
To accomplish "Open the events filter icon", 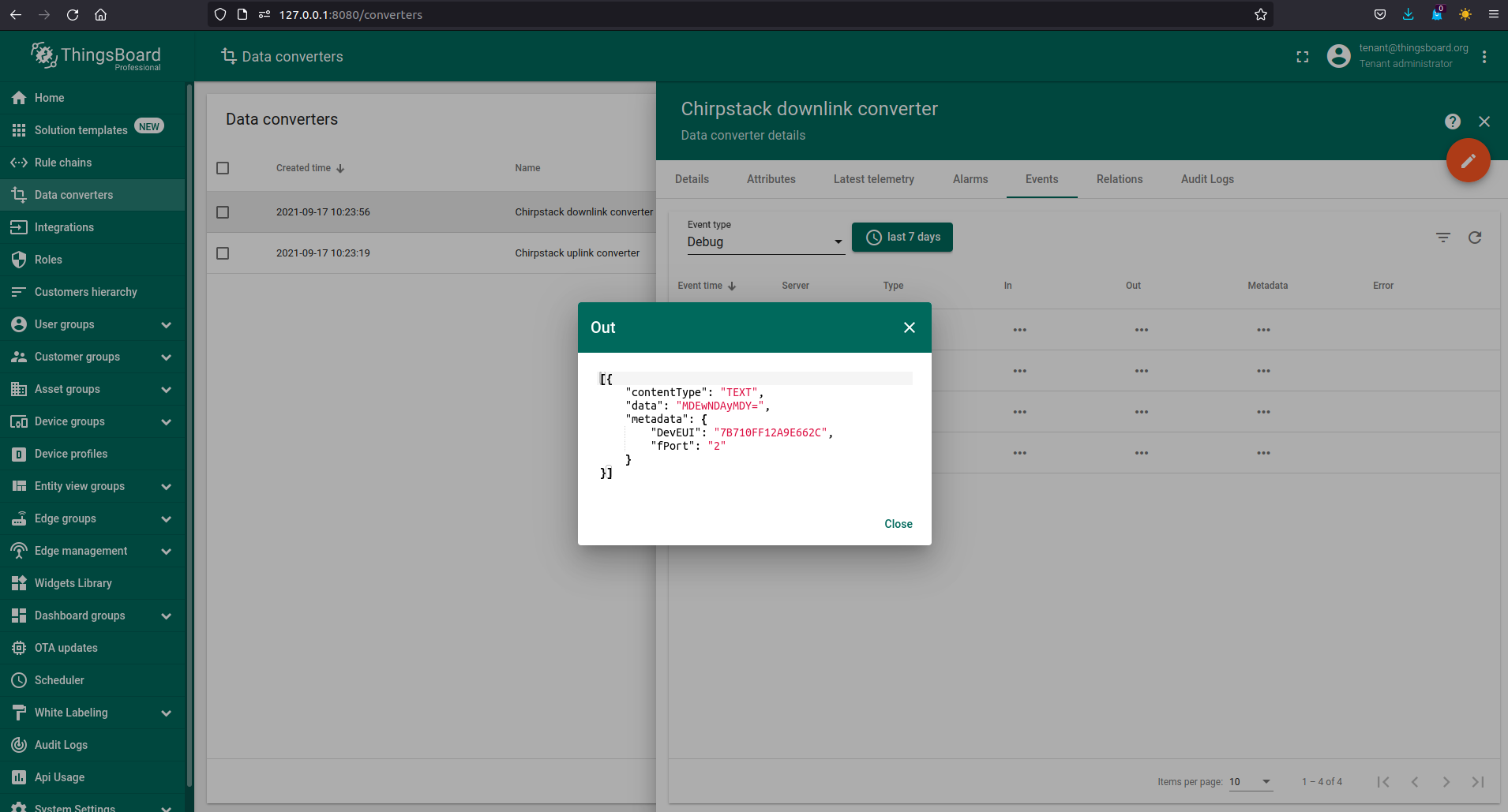I will click(1443, 238).
